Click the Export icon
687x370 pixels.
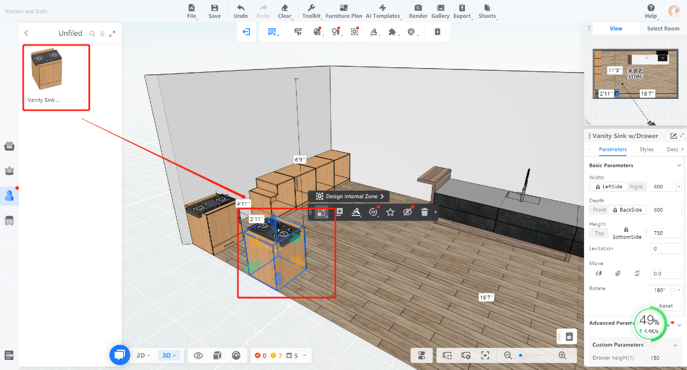462,8
